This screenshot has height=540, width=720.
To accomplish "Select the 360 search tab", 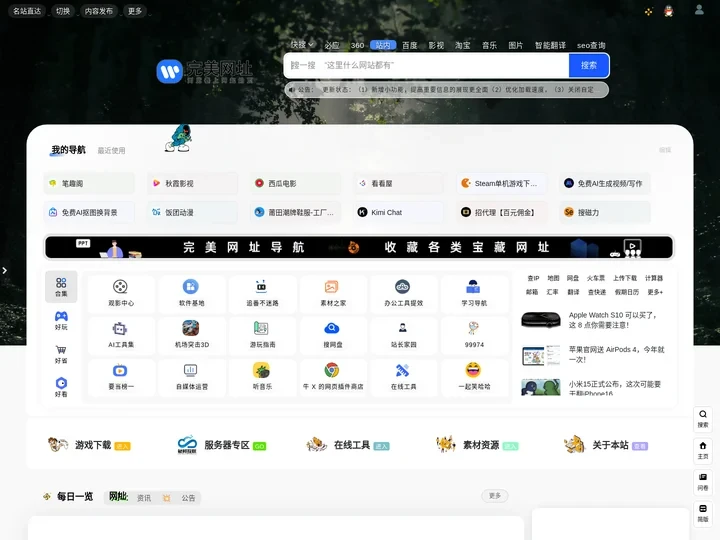I will pyautogui.click(x=357, y=45).
